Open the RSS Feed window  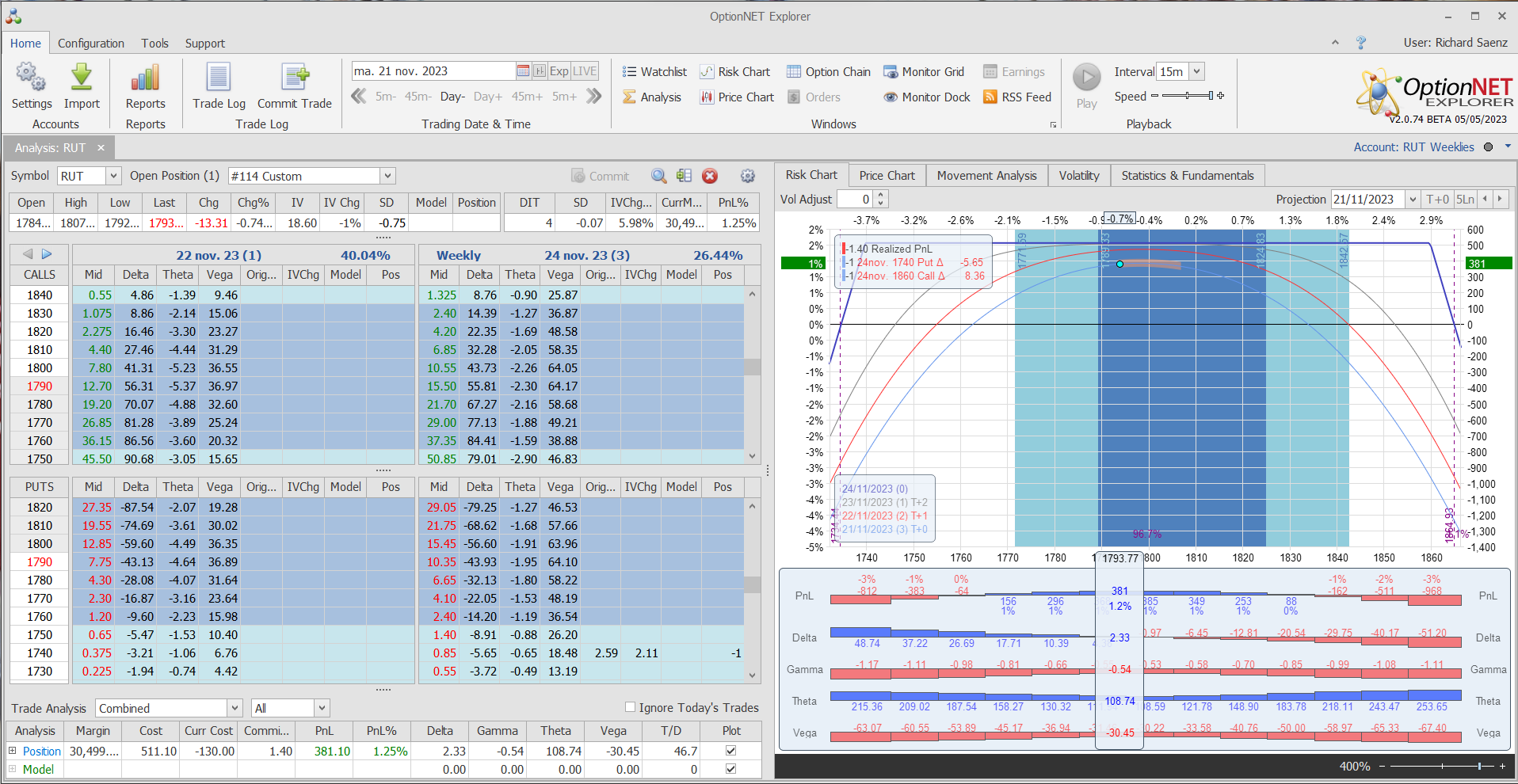click(1017, 97)
